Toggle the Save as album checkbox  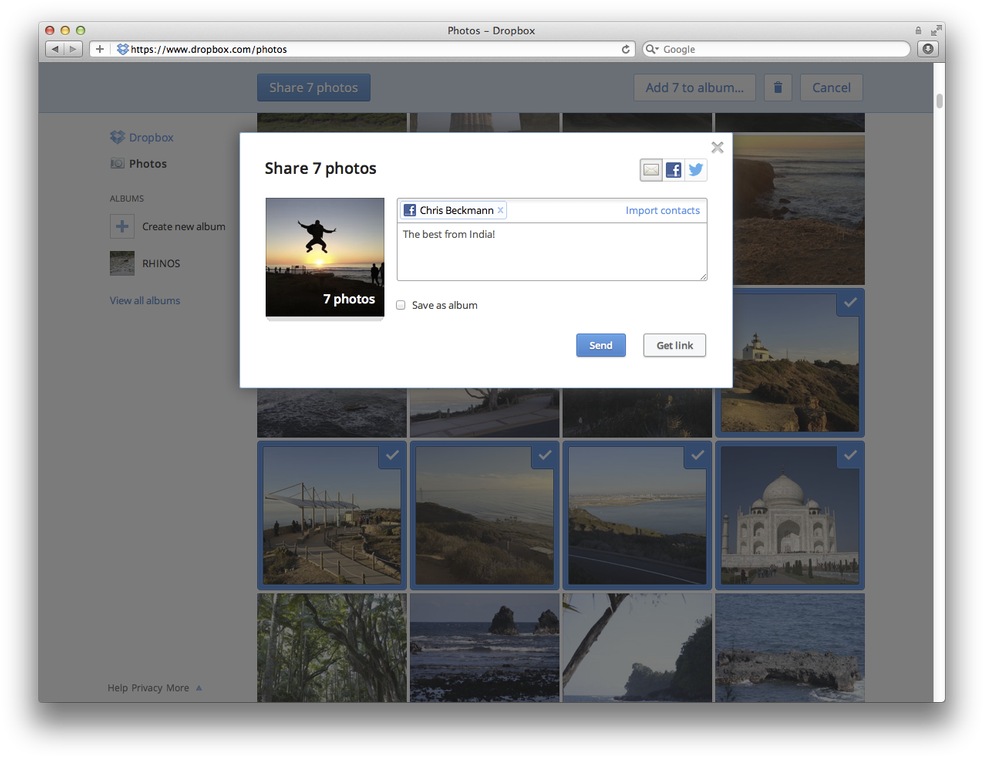click(401, 305)
